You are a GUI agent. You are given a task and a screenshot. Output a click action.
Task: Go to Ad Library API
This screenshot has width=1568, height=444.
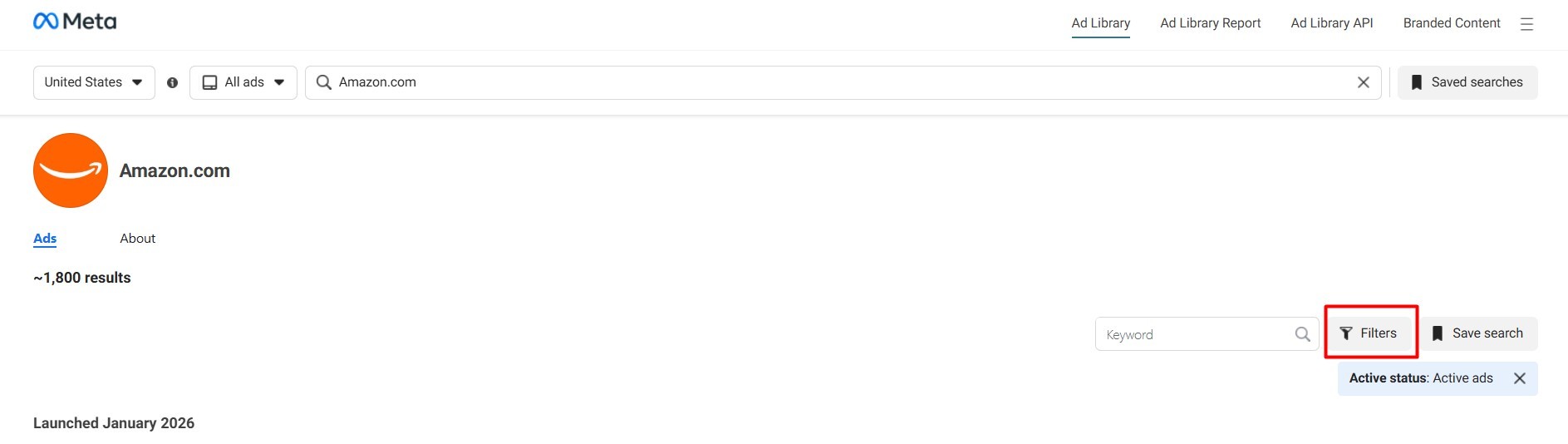(x=1331, y=23)
